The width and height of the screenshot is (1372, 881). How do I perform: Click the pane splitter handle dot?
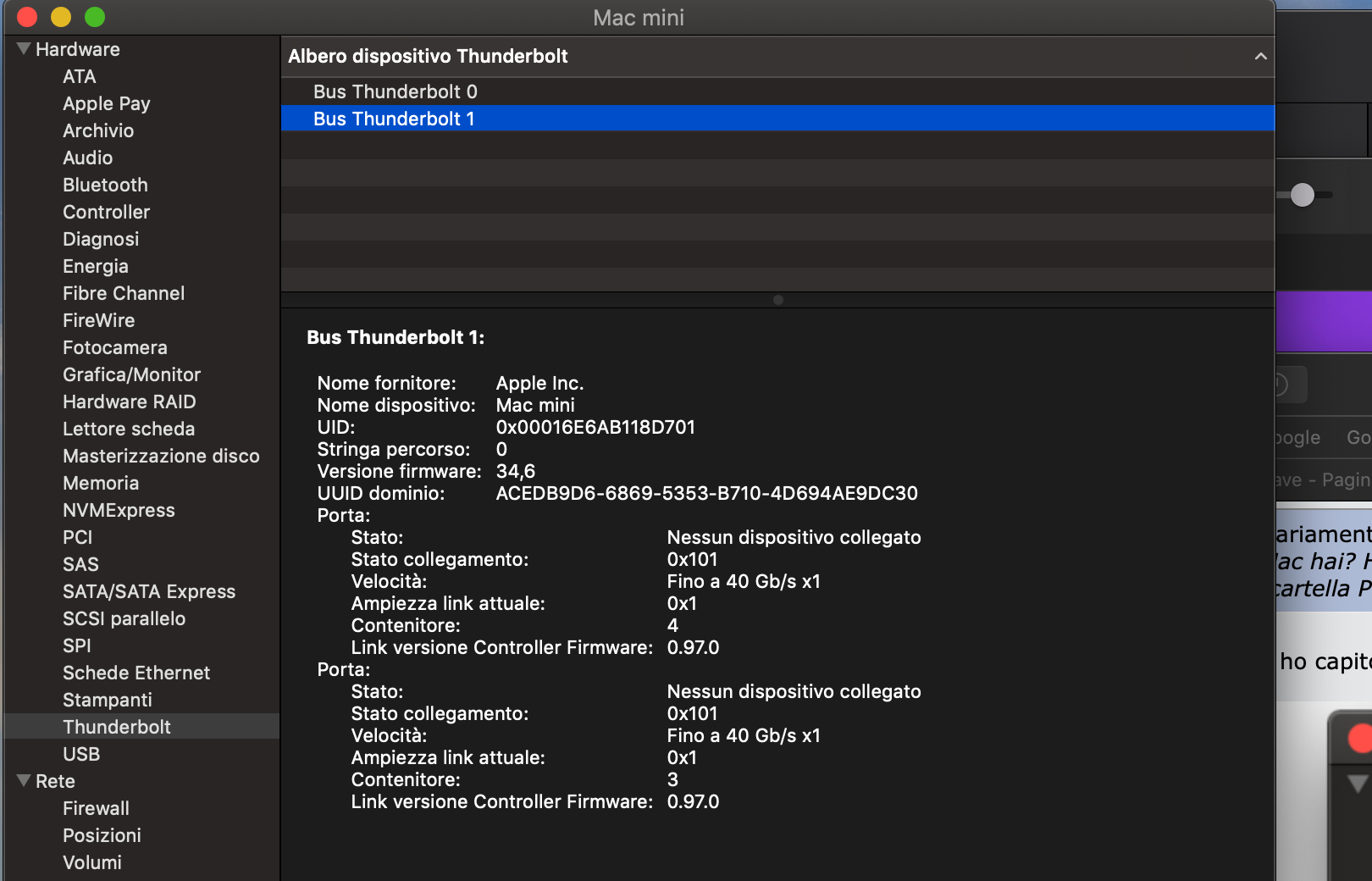[778, 300]
